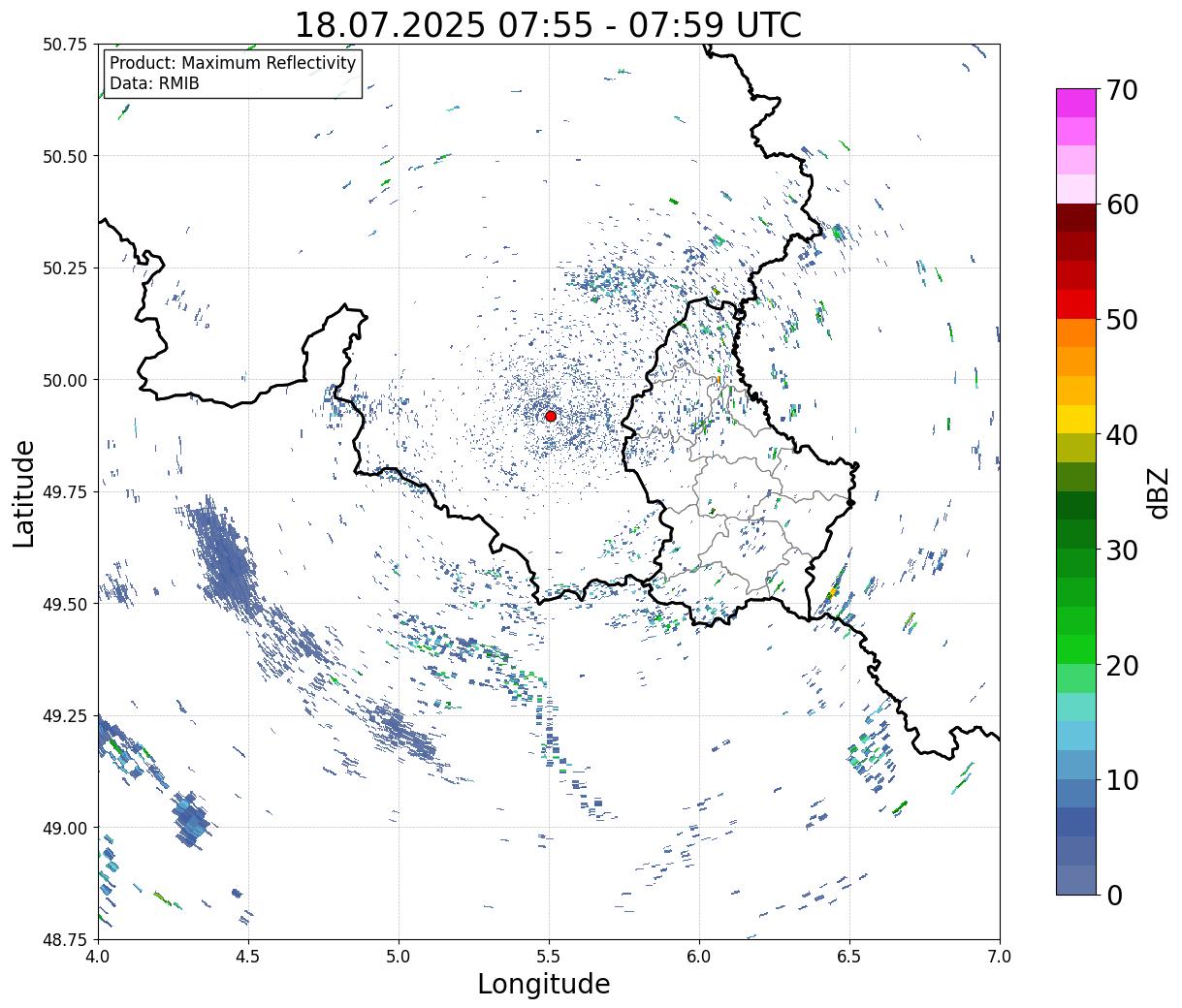The height and width of the screenshot is (1008, 1182).
Task: Click the colorbar tick label 60
Action: pos(1122,205)
